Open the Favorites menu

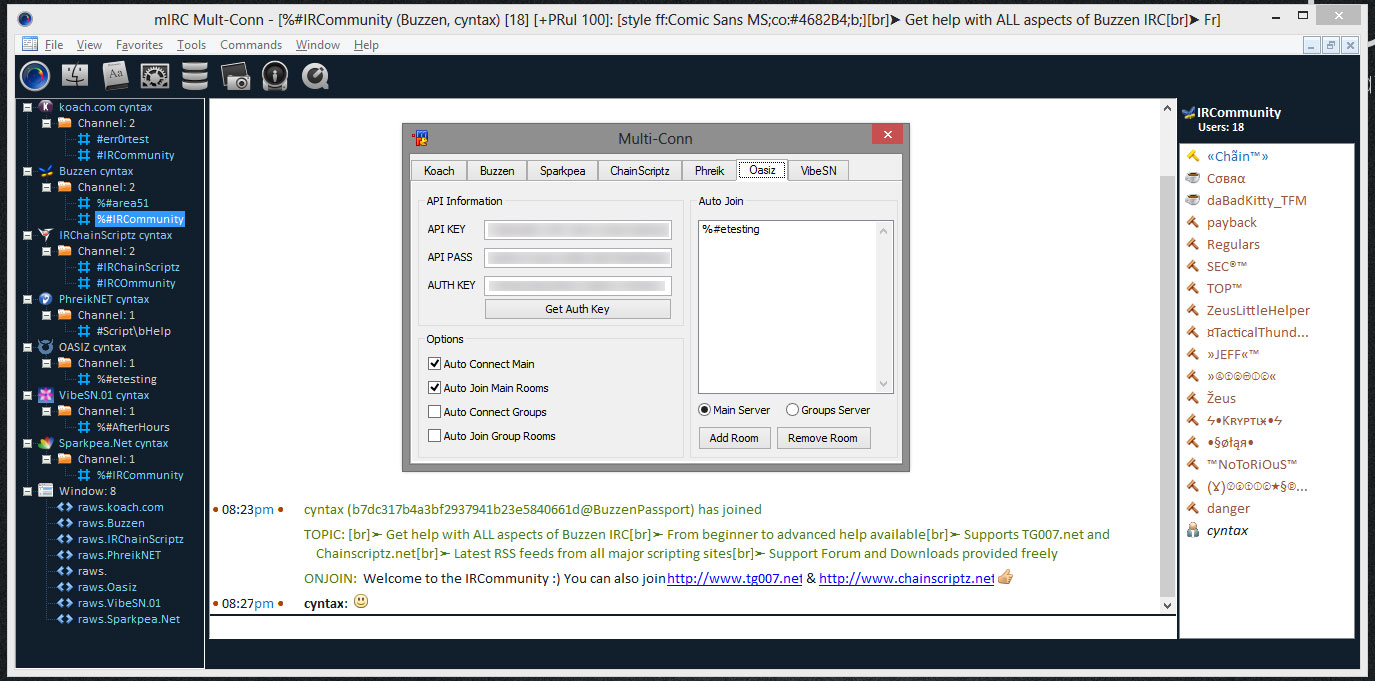(x=139, y=45)
